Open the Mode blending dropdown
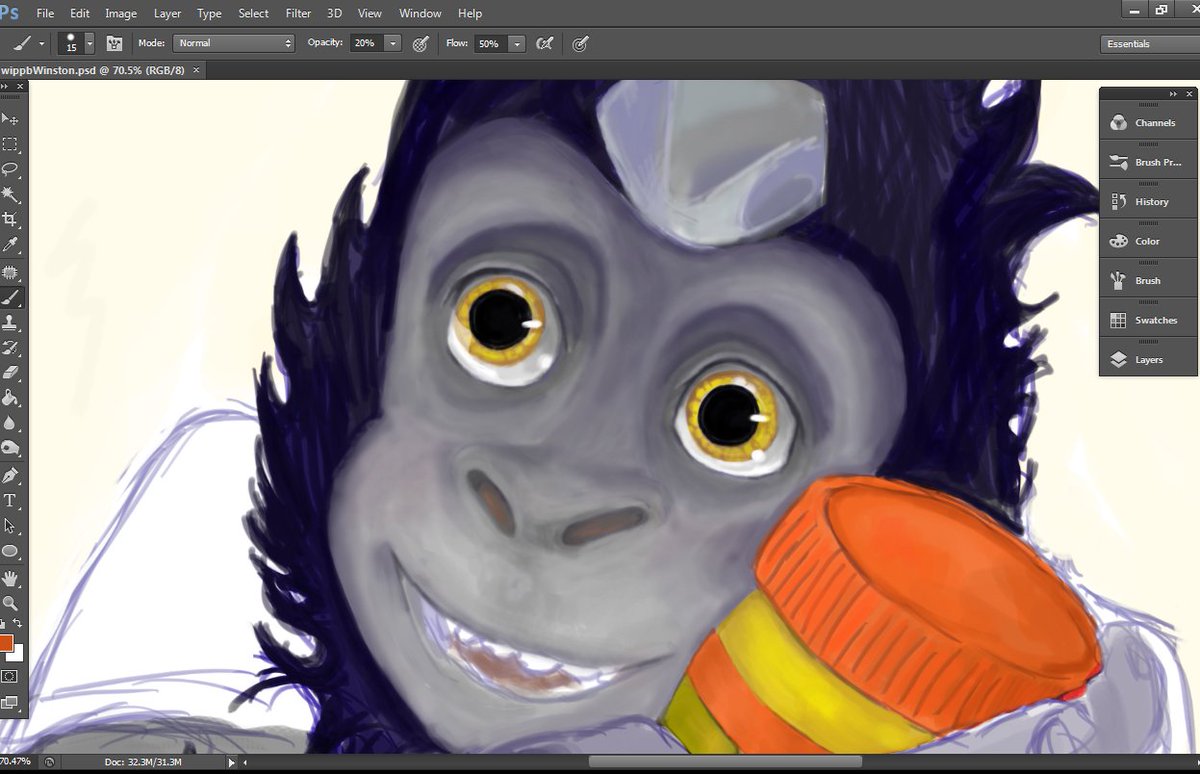Viewport: 1200px width, 774px height. tap(233, 44)
